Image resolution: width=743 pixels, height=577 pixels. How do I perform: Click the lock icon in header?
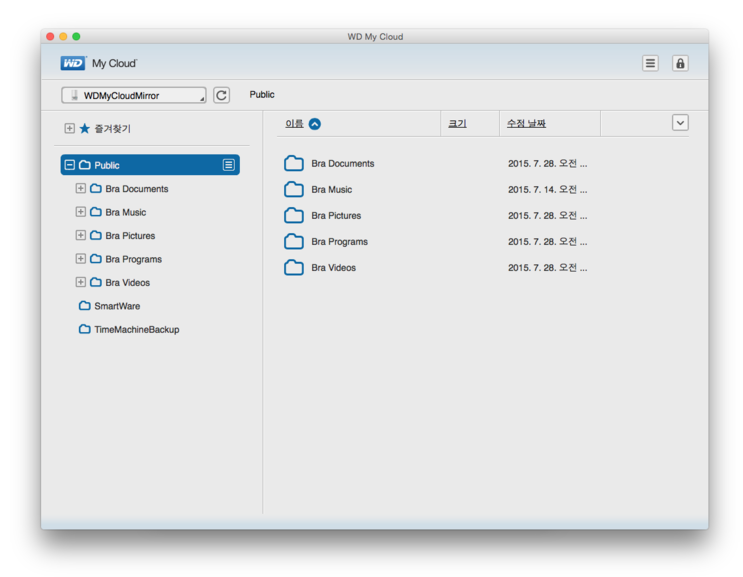click(680, 63)
